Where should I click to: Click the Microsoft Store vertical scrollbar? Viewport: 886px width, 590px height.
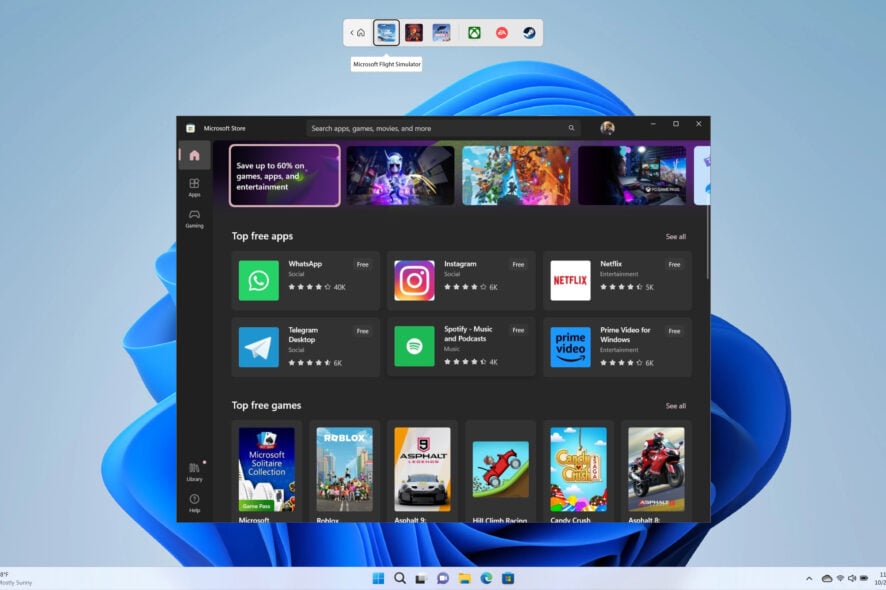click(x=707, y=243)
